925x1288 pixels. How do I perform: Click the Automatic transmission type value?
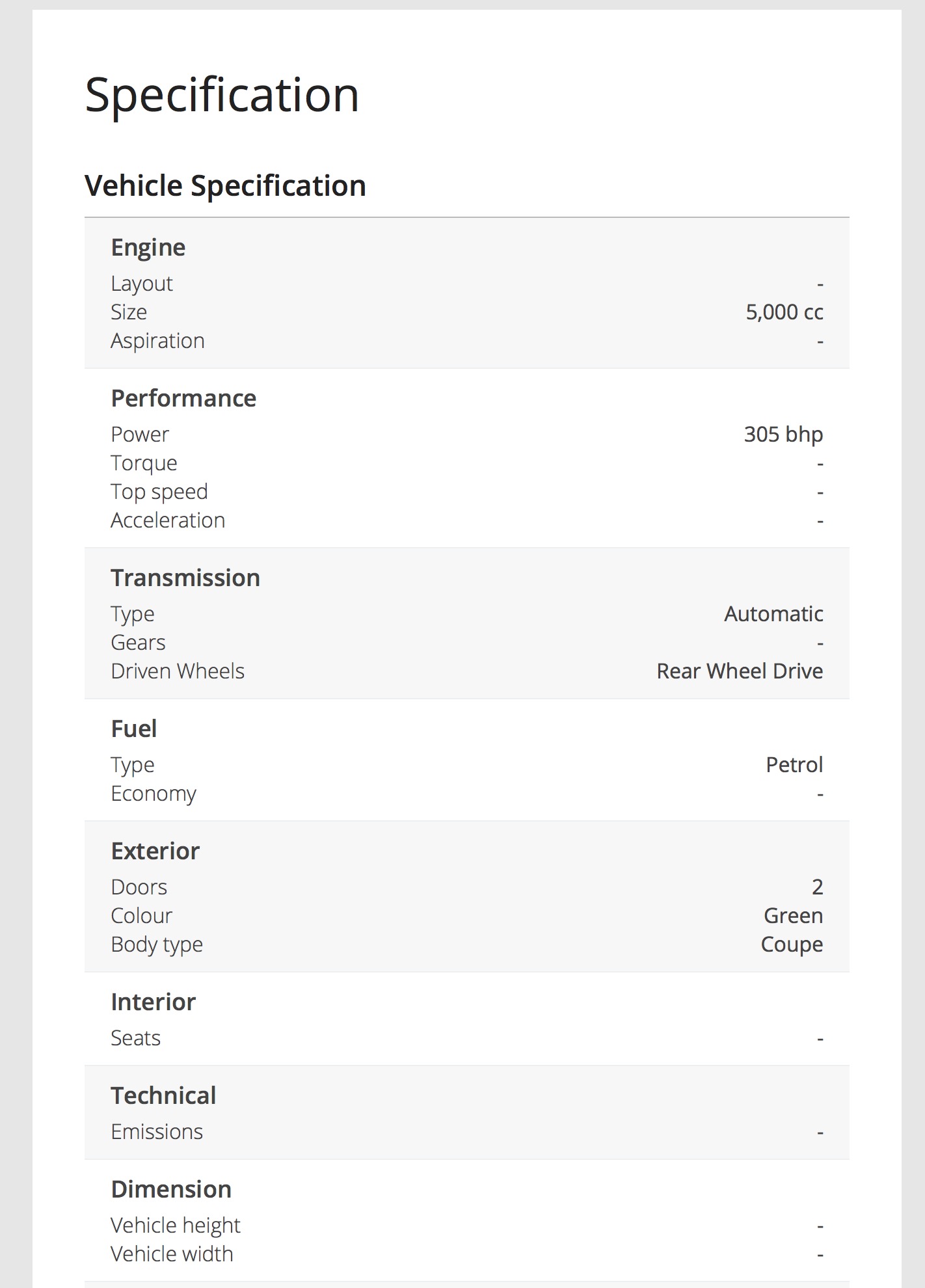[773, 614]
